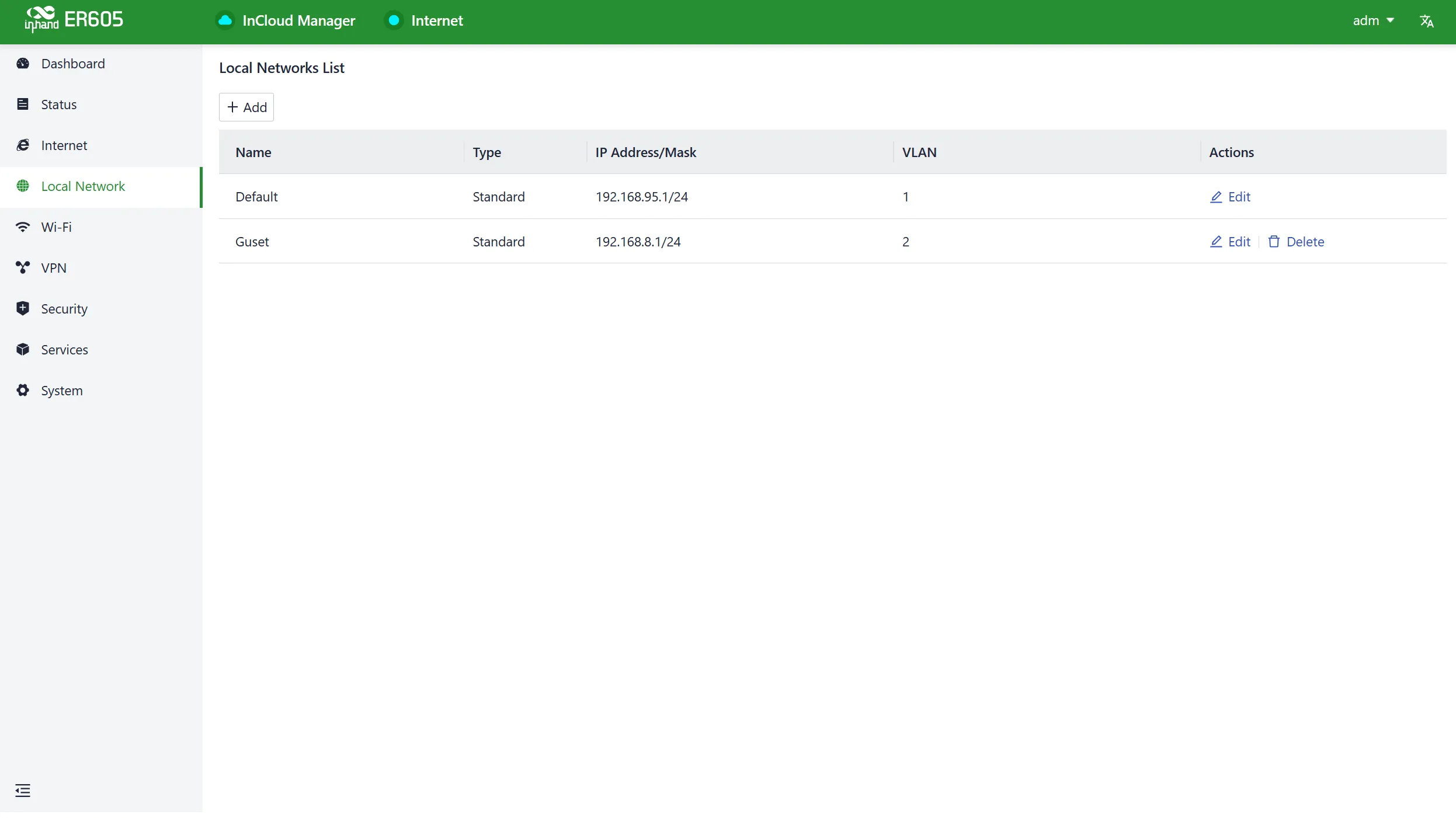The image size is (1456, 818).
Task: Click the Internet browser icon in sidebar
Action: pos(23,145)
